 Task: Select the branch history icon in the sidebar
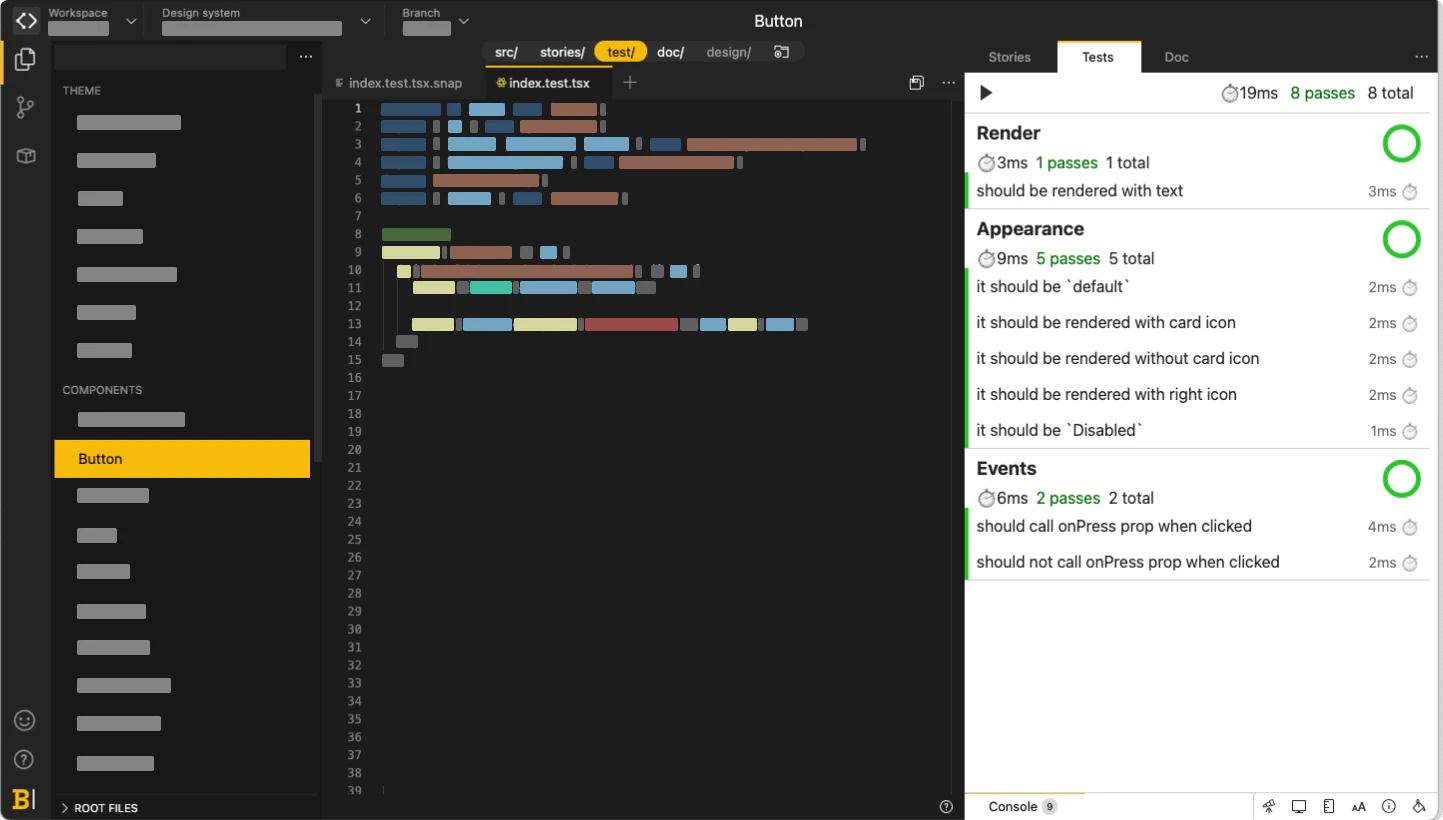[24, 106]
